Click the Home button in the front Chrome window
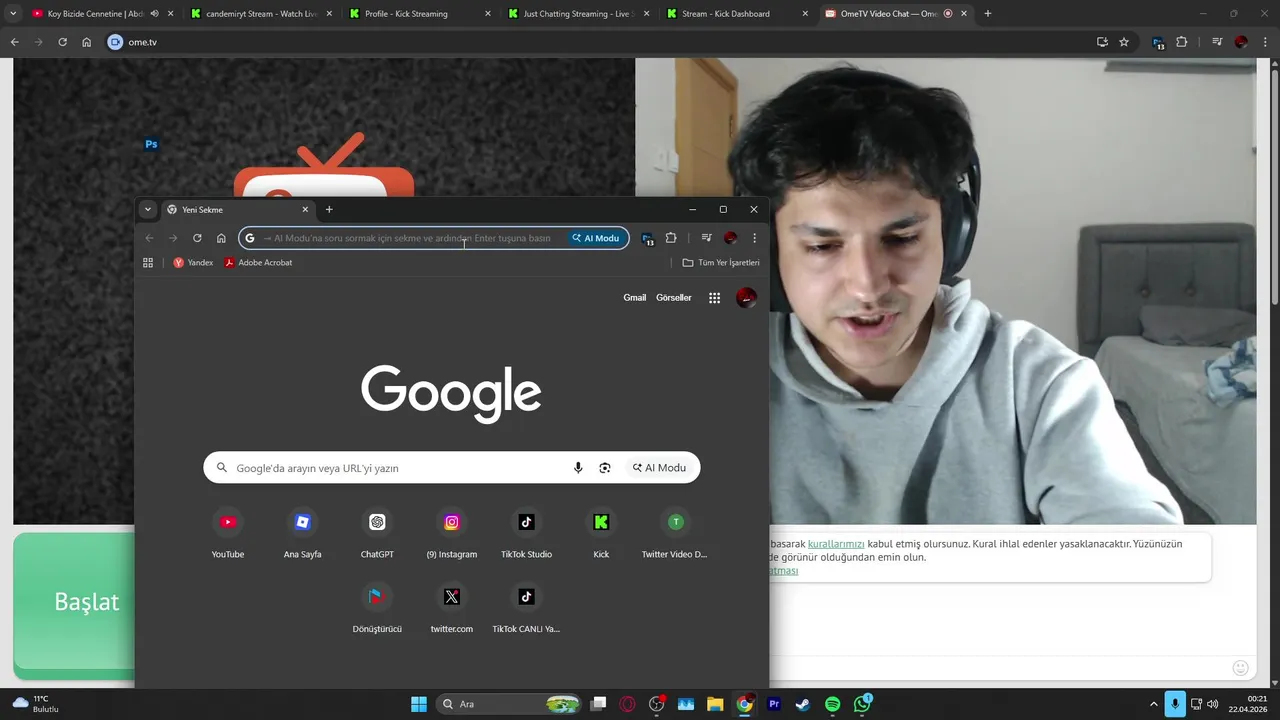Viewport: 1280px width, 720px height. [x=221, y=238]
